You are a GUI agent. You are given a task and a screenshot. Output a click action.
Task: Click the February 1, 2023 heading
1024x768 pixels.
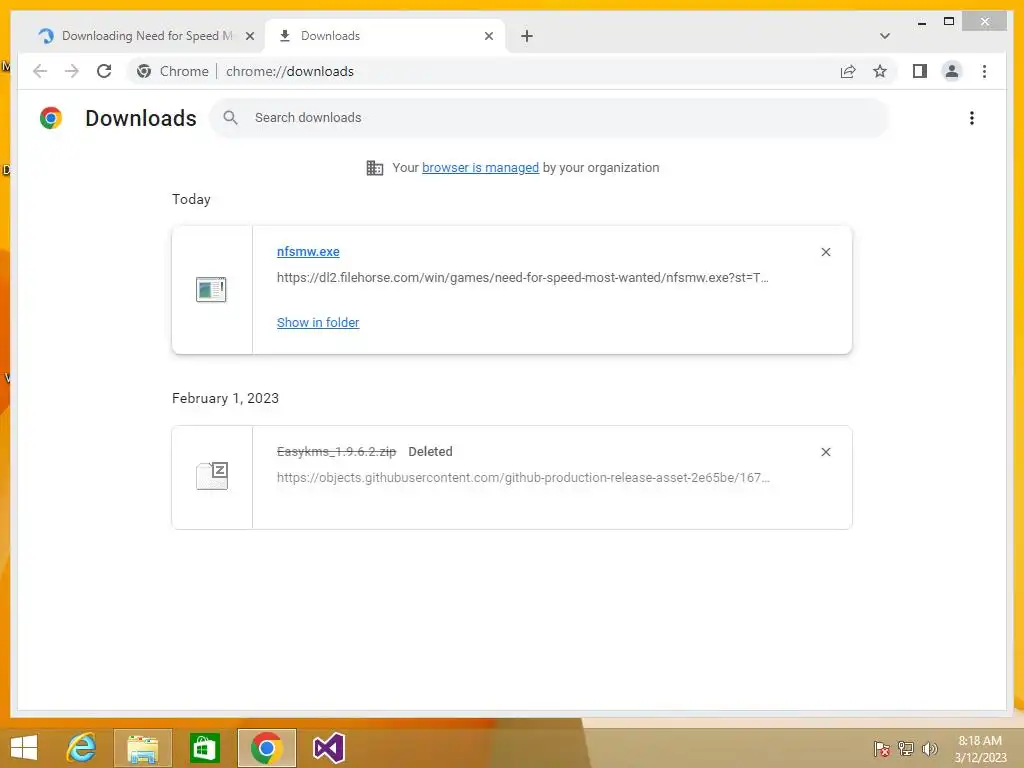click(x=225, y=398)
